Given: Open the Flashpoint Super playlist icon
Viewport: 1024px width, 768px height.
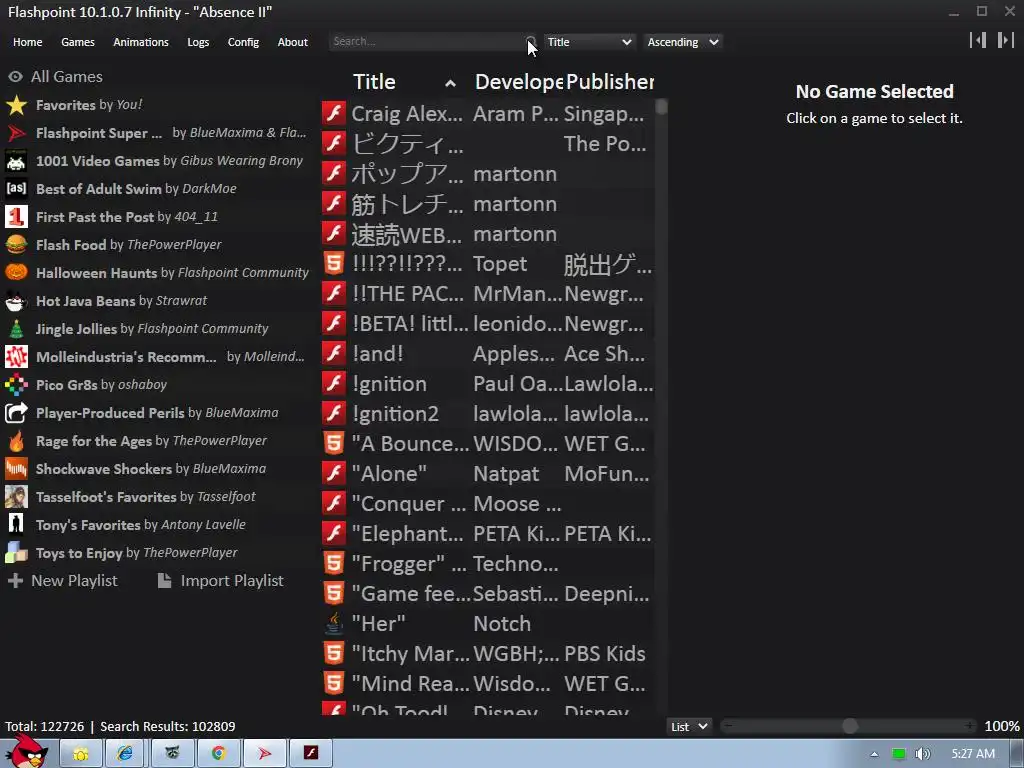Looking at the screenshot, I should (x=16, y=133).
